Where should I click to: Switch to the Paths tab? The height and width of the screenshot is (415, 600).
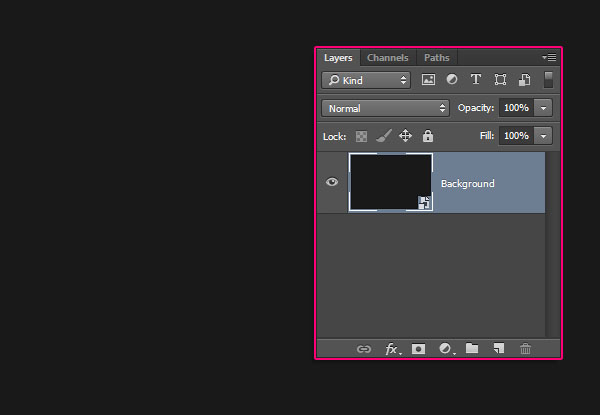coord(436,58)
